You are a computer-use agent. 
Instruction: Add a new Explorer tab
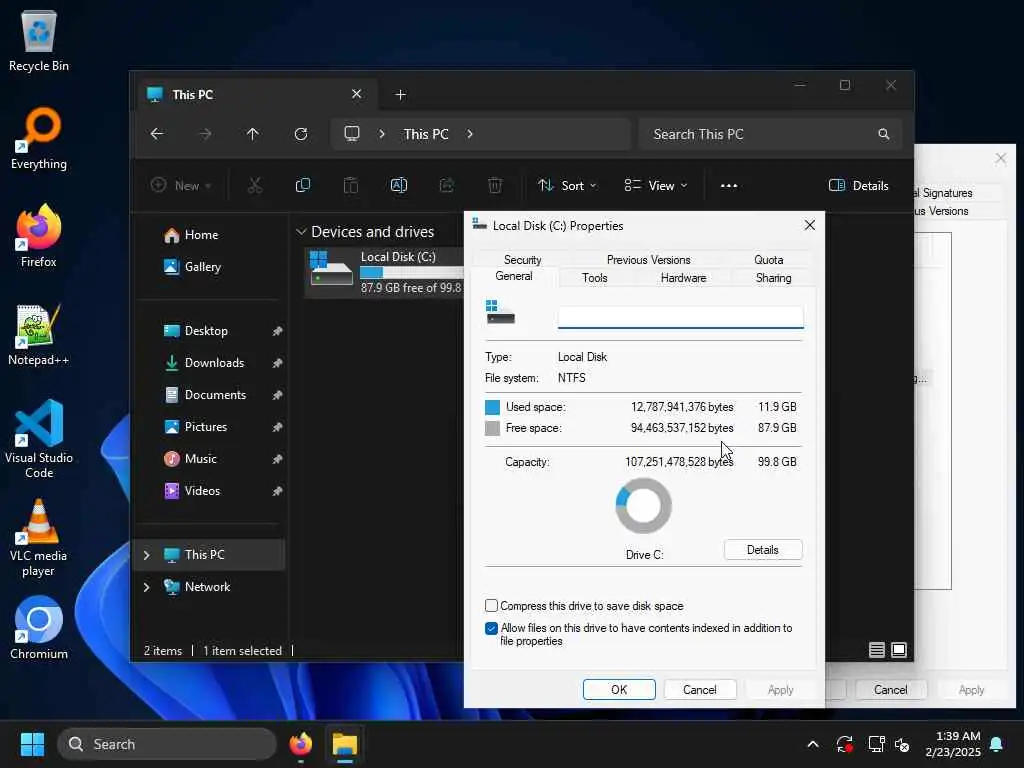(x=400, y=95)
